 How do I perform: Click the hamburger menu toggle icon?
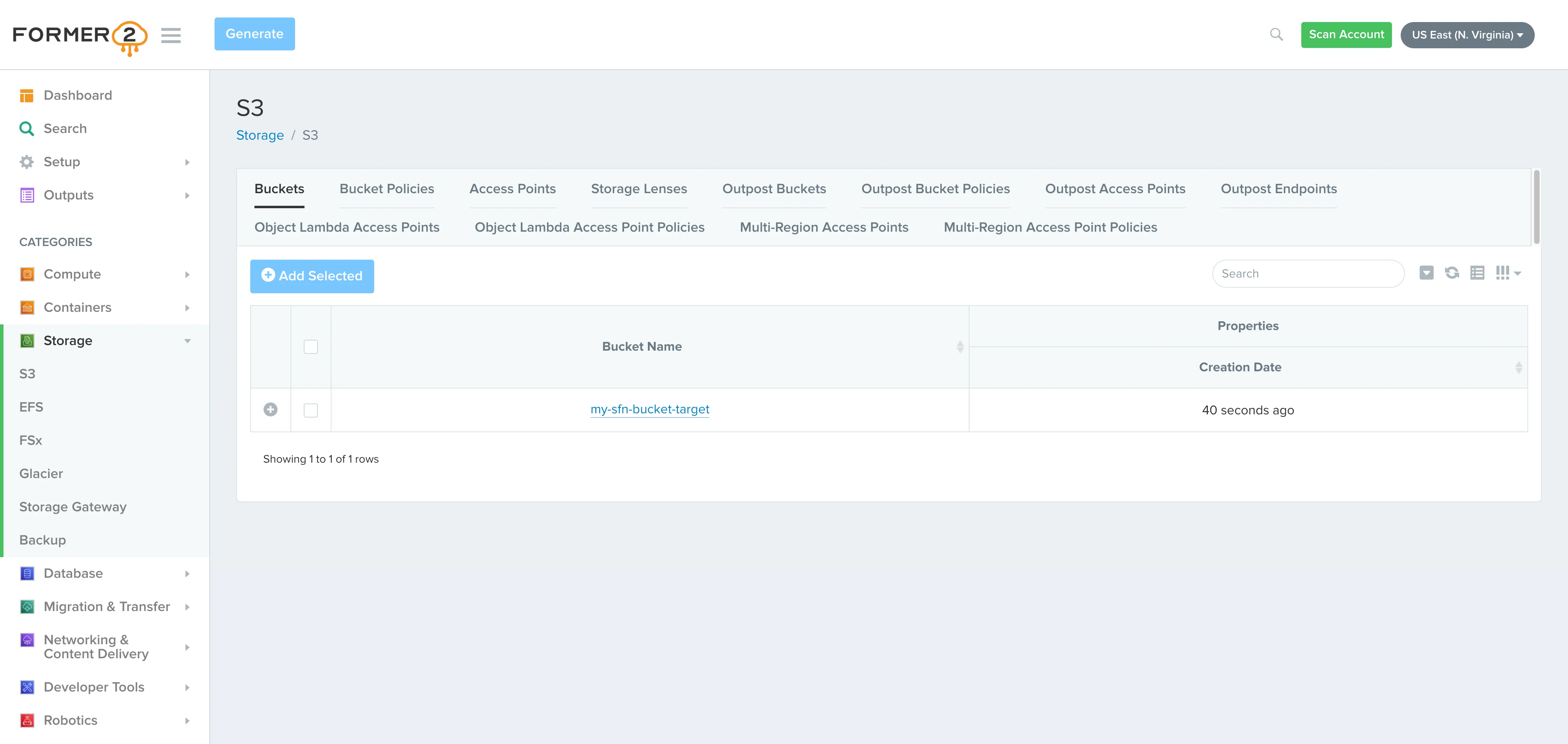170,35
